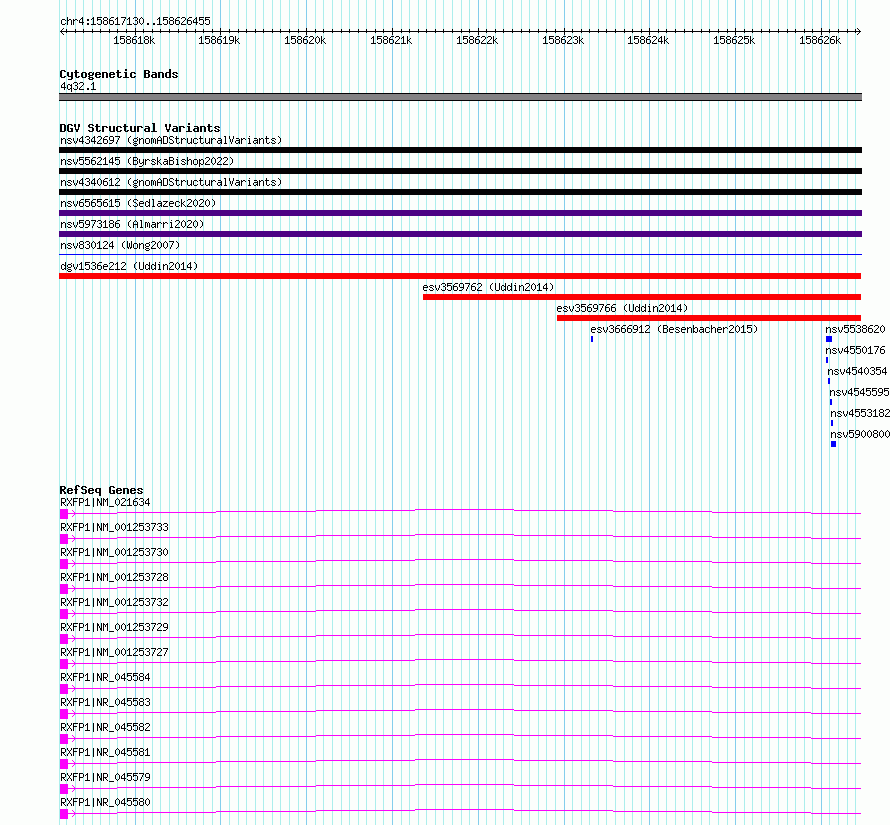Click the RXFP1|NR_045581 transcript label

coord(106,752)
